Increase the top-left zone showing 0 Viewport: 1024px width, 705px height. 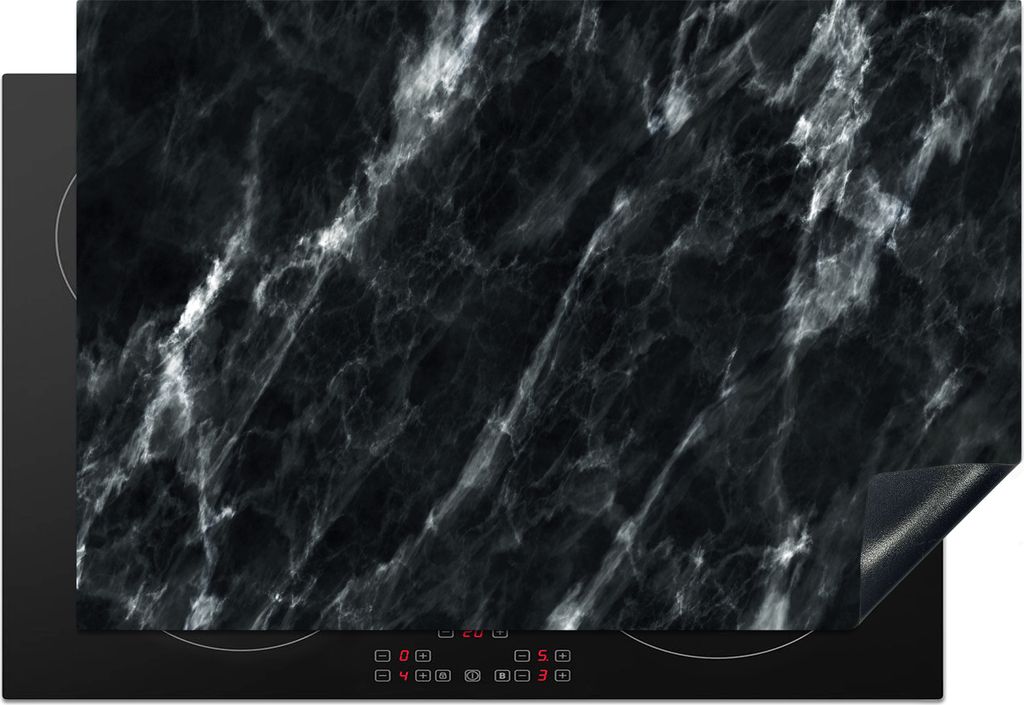tap(423, 656)
